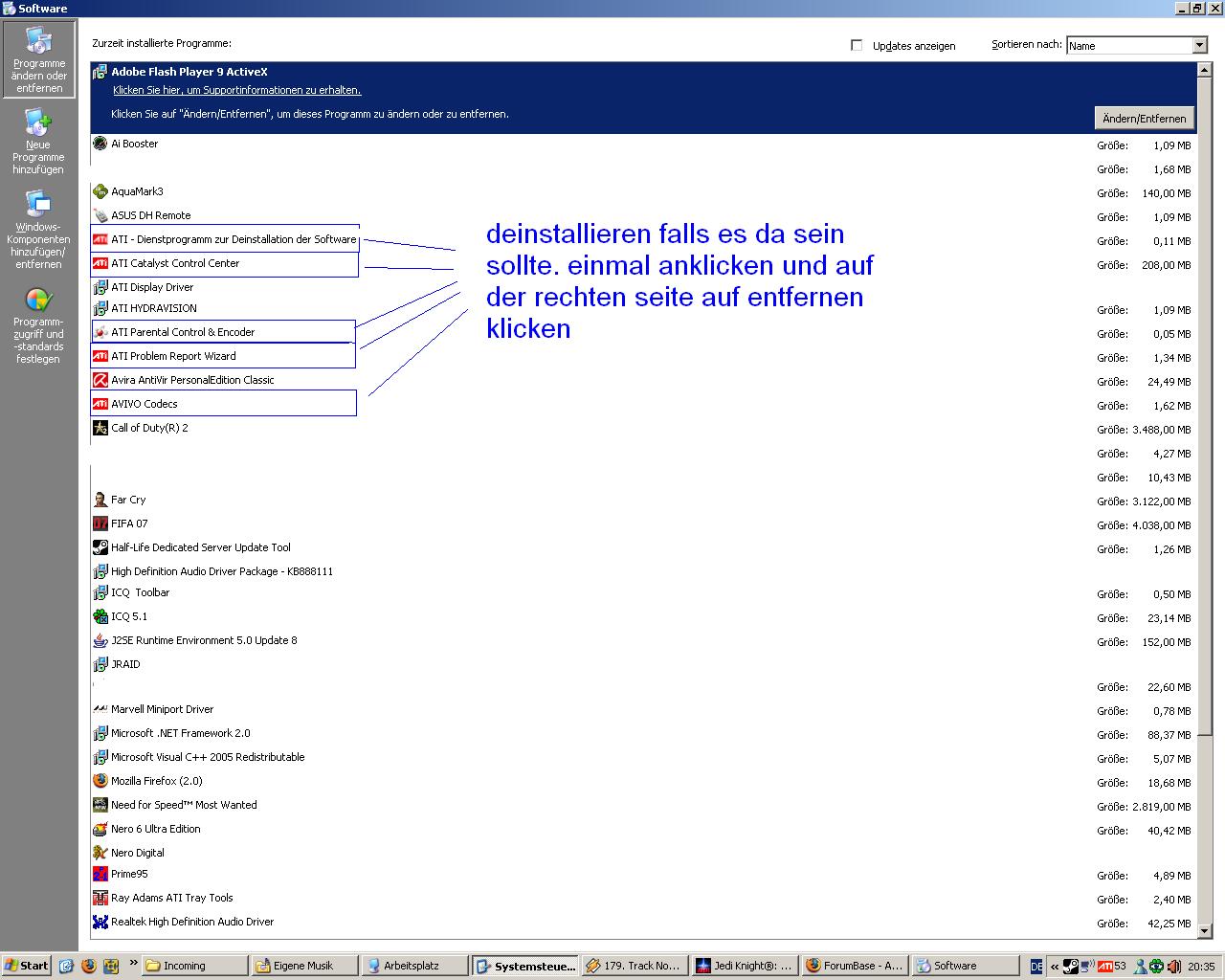
Task: Click the scrollbar up arrow of program list
Action: (1204, 71)
